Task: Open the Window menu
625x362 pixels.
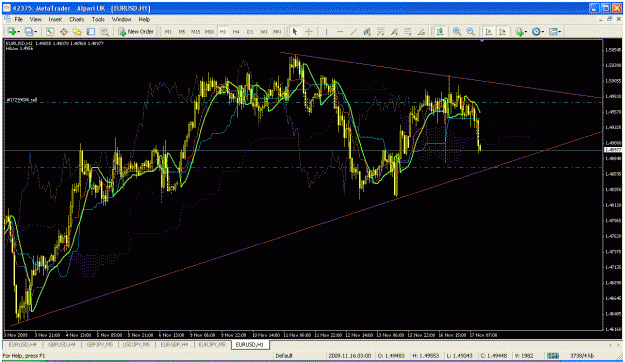Action: [x=121, y=19]
